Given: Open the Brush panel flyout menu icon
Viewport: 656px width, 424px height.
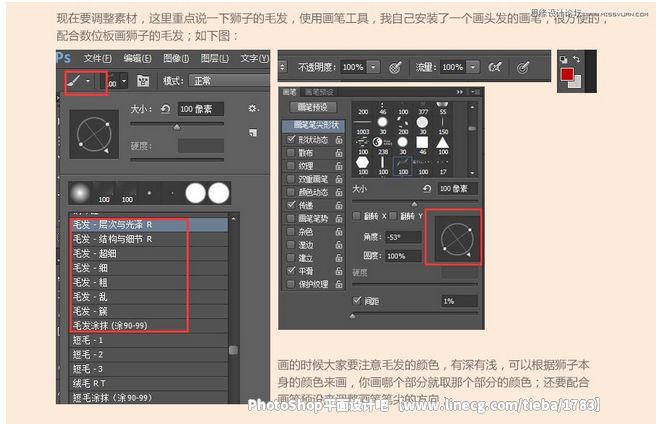Looking at the screenshot, I should click(x=475, y=92).
